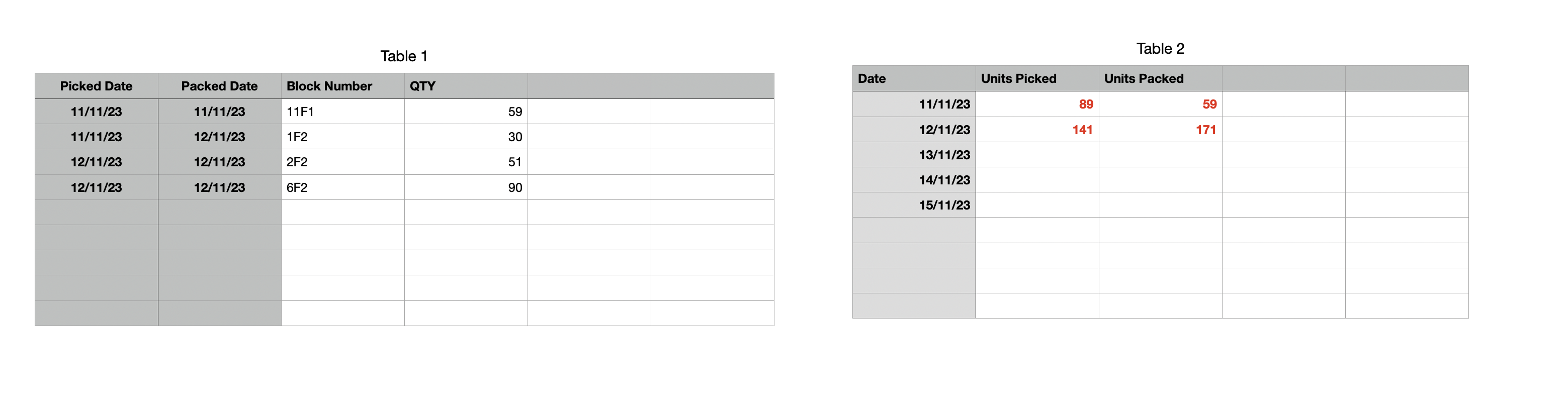Click the Picked Date column header
This screenshot has width=1568, height=419.
click(x=96, y=86)
